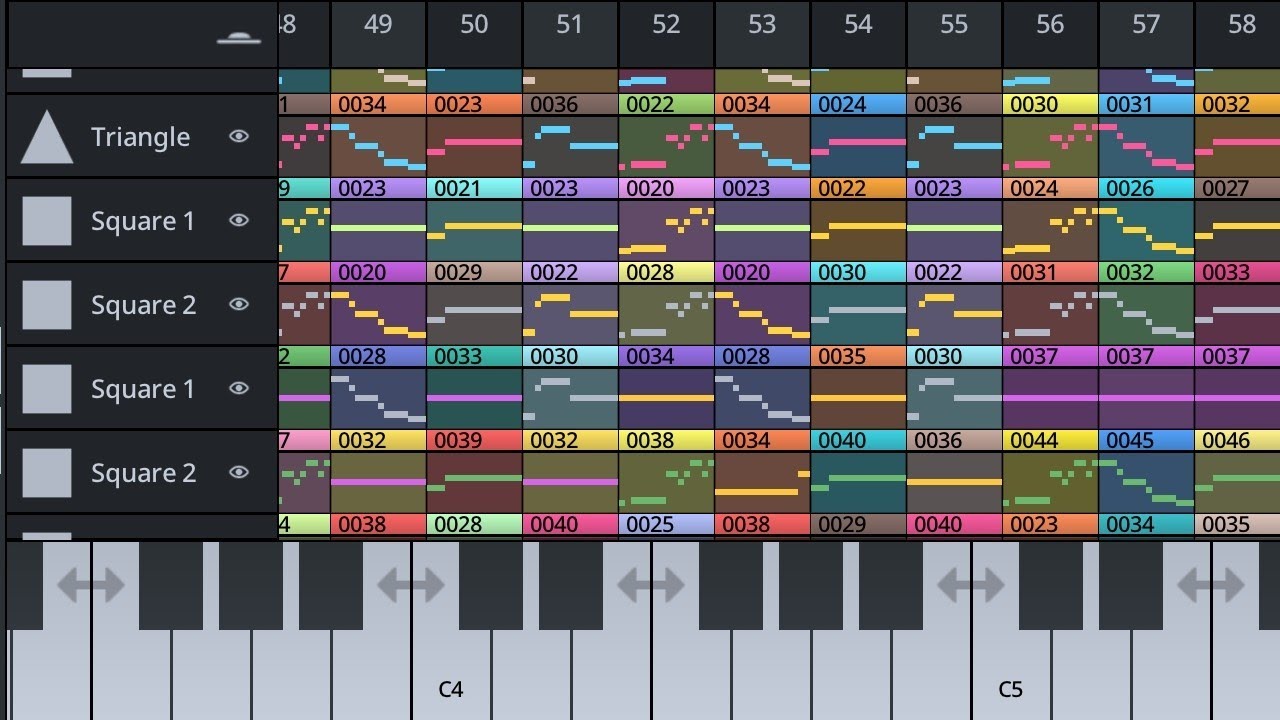Select the green pattern label 0032 in measure 57
The width and height of the screenshot is (1280, 720).
(1146, 272)
